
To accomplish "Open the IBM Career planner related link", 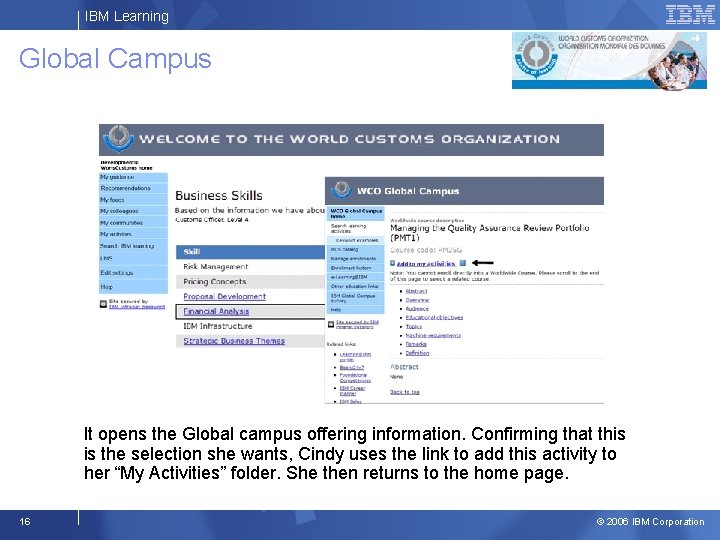I will click(x=352, y=391).
